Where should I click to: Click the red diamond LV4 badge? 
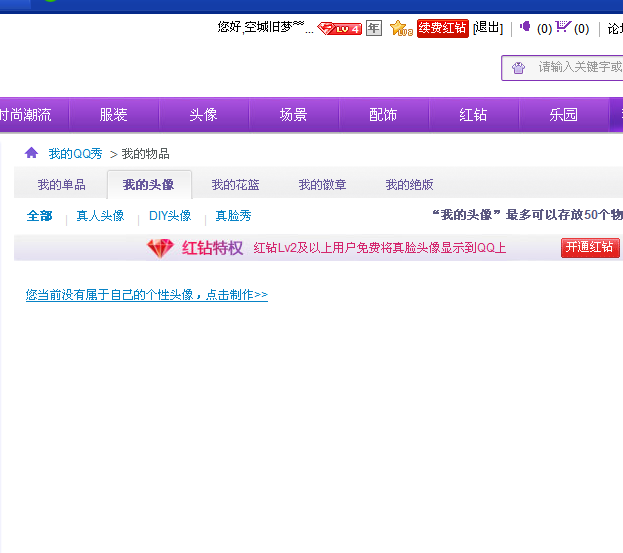coord(339,29)
